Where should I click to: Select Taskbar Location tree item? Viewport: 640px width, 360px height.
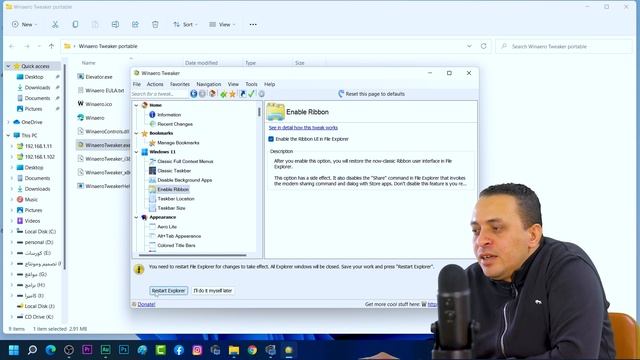tap(176, 199)
